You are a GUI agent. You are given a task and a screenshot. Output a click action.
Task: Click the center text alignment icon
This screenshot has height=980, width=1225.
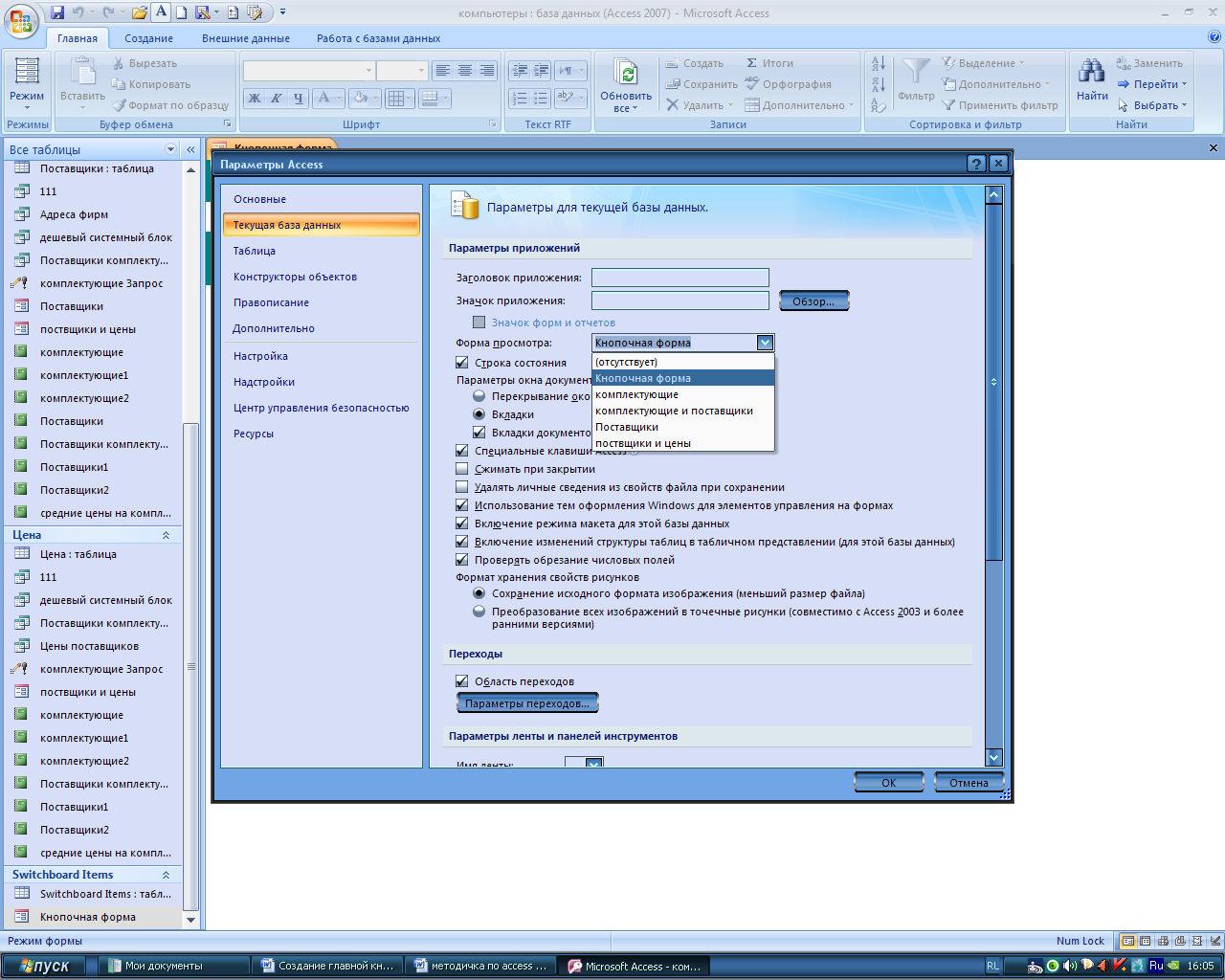pos(464,71)
